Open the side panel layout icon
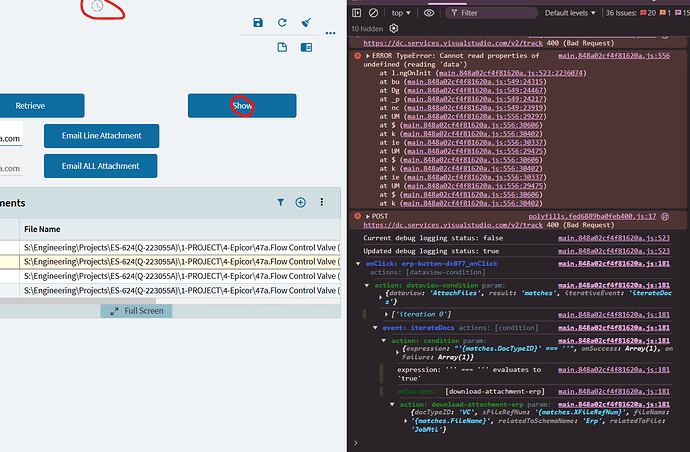The height and width of the screenshot is (452, 690). (x=307, y=47)
